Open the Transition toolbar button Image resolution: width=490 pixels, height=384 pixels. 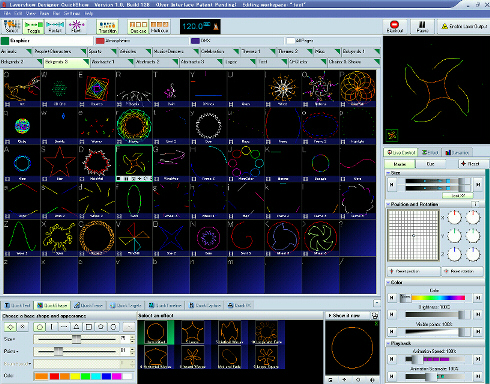coord(107,26)
